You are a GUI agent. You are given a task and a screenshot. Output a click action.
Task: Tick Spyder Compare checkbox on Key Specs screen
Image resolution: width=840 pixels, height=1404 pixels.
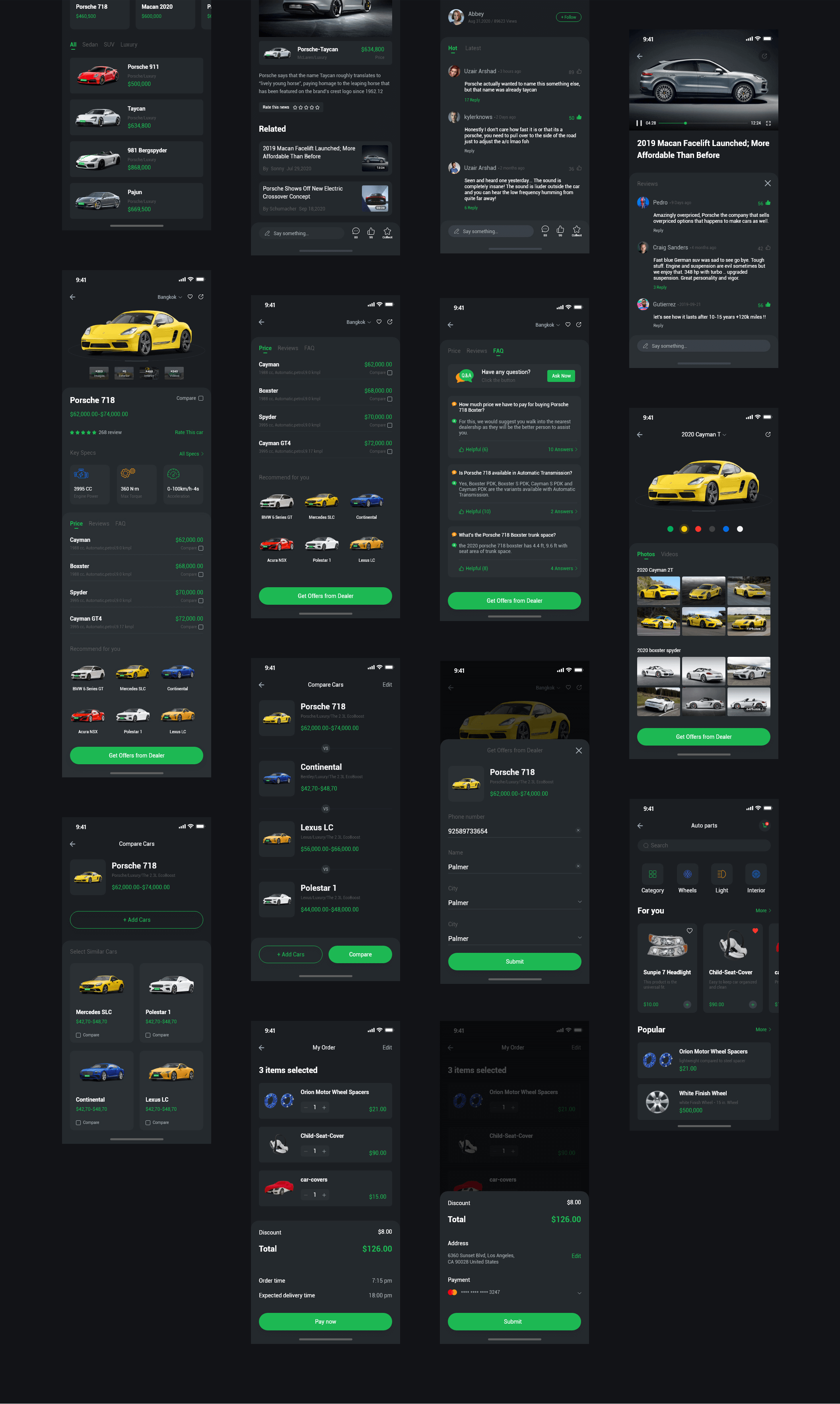pos(201,601)
